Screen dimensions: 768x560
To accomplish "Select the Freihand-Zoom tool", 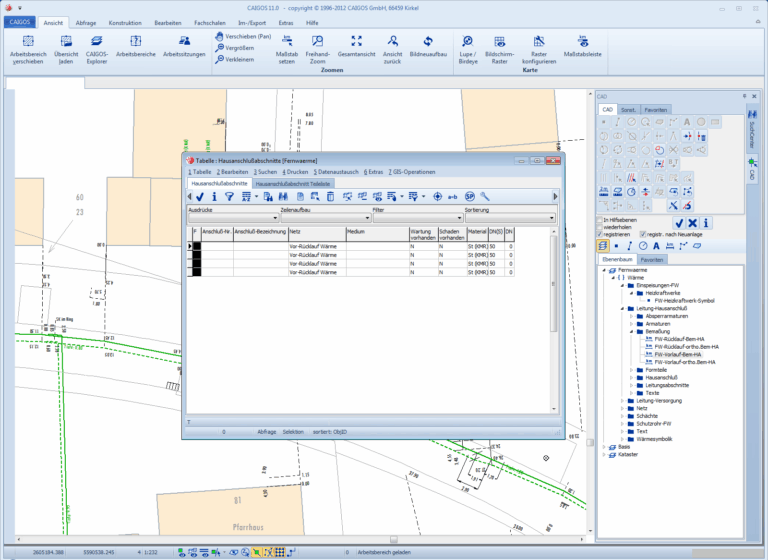I will pyautogui.click(x=317, y=41).
